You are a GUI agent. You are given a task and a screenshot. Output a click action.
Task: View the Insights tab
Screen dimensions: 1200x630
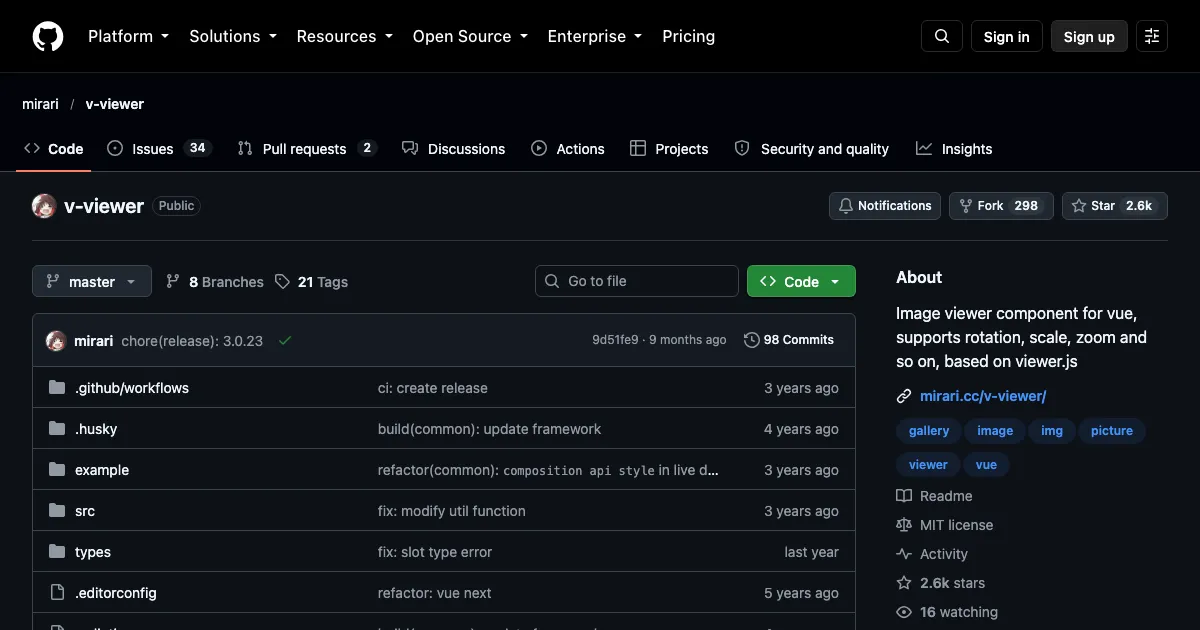[954, 149]
